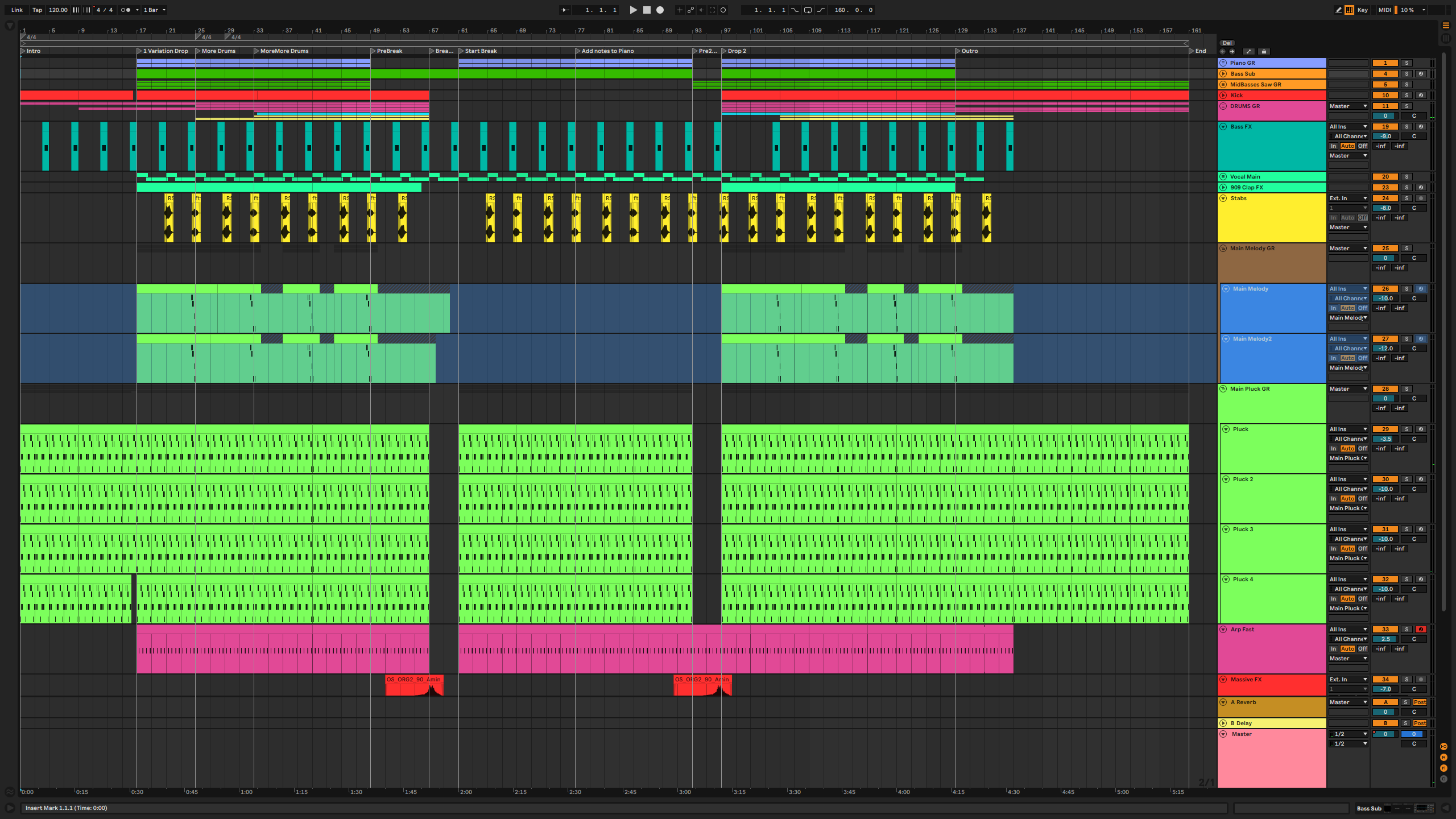Click the Arrangement Record circle button
Screen dimensions: 1456x819
tap(660, 10)
